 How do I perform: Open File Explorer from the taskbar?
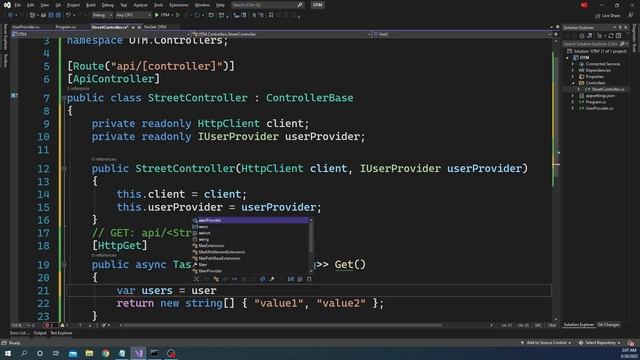[x=89, y=353]
